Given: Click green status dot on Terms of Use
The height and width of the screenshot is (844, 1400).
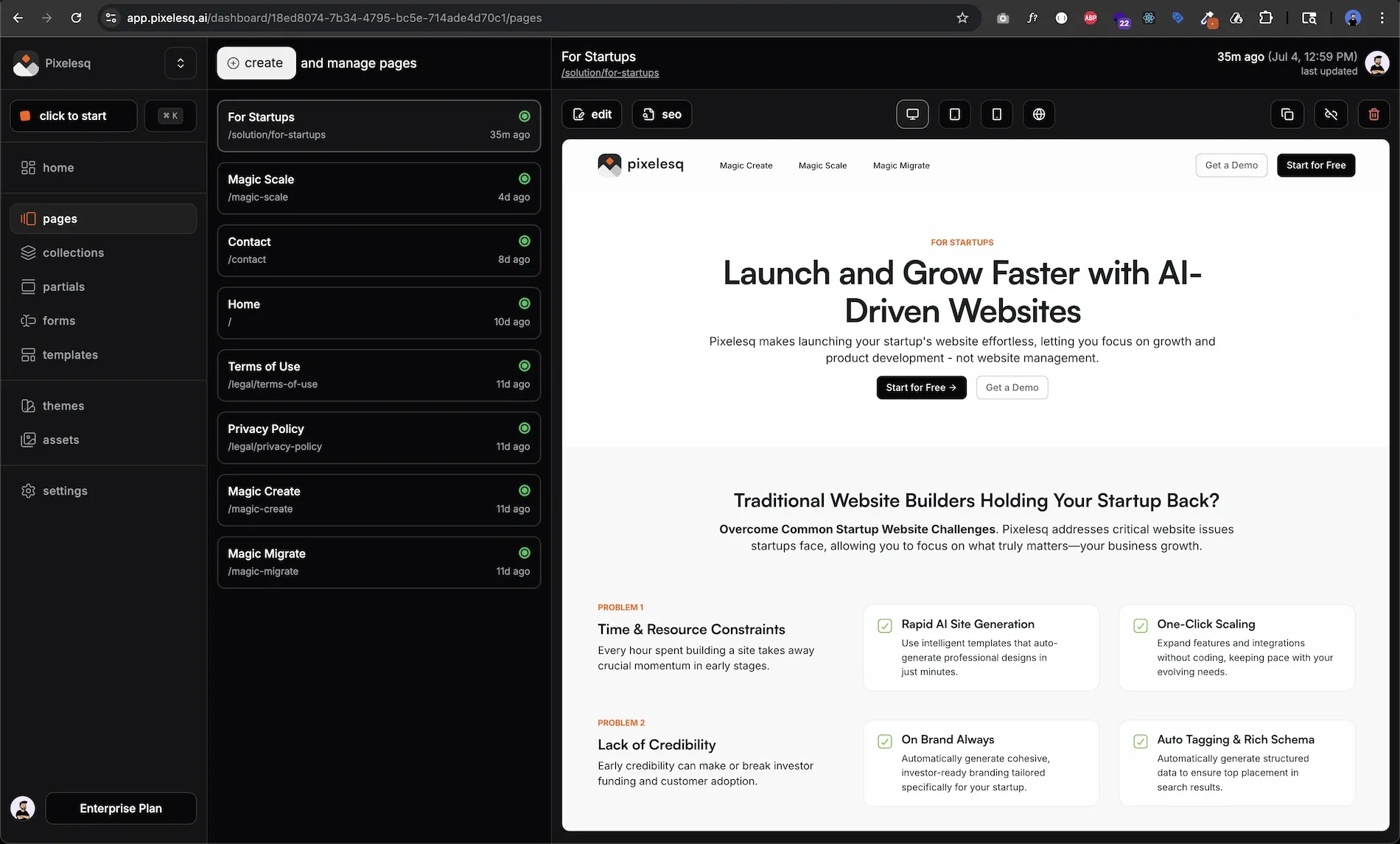Looking at the screenshot, I should pyautogui.click(x=524, y=366).
